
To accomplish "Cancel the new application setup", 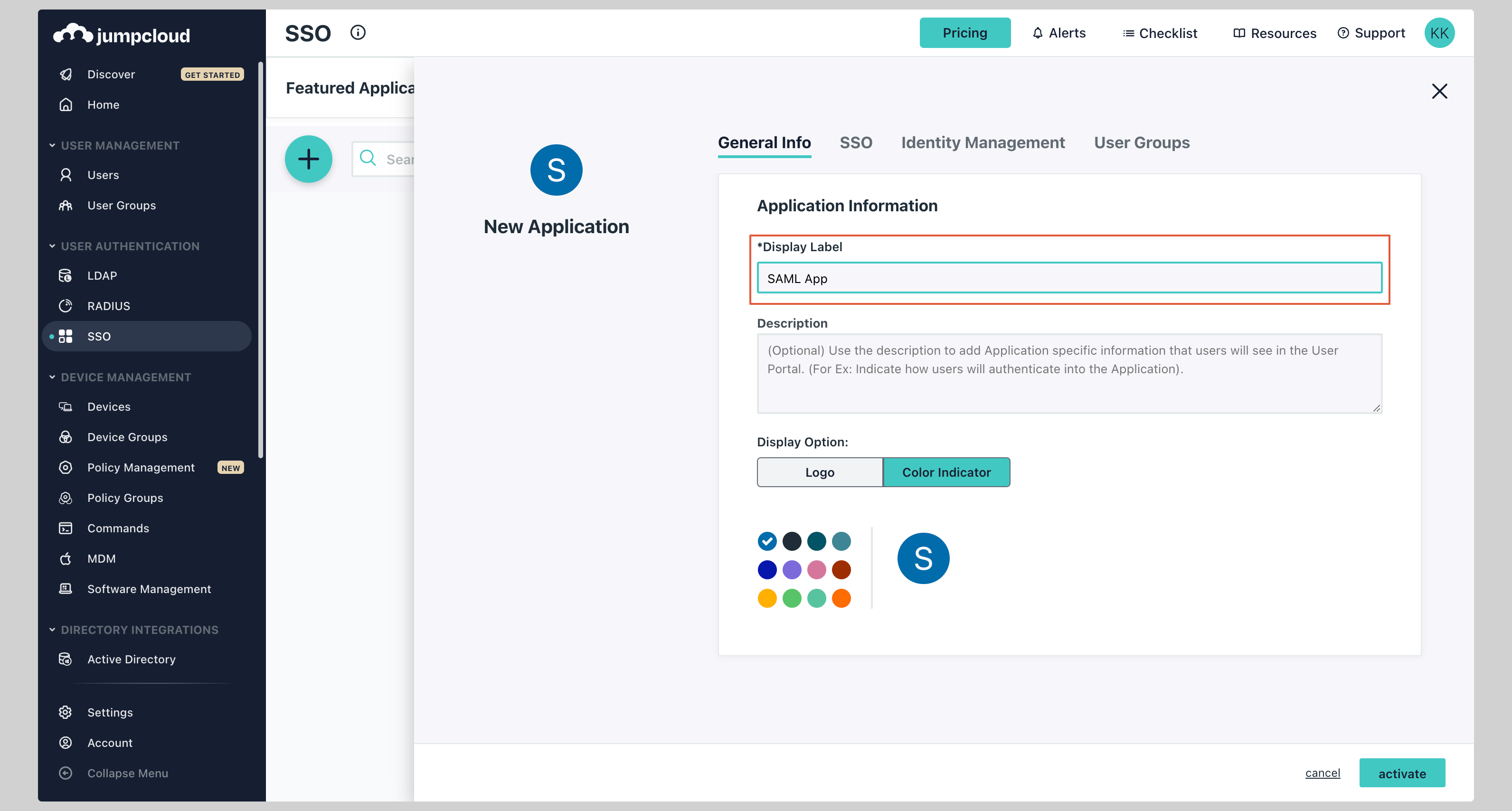I will [1323, 773].
